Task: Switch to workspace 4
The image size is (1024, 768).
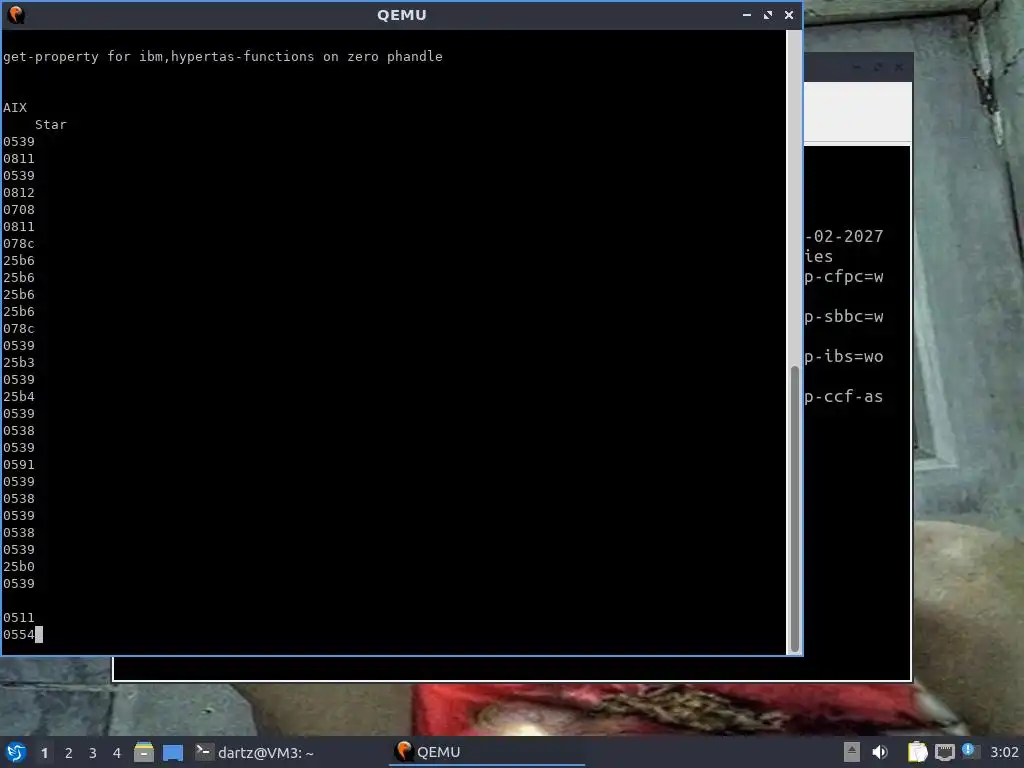Action: click(x=117, y=753)
